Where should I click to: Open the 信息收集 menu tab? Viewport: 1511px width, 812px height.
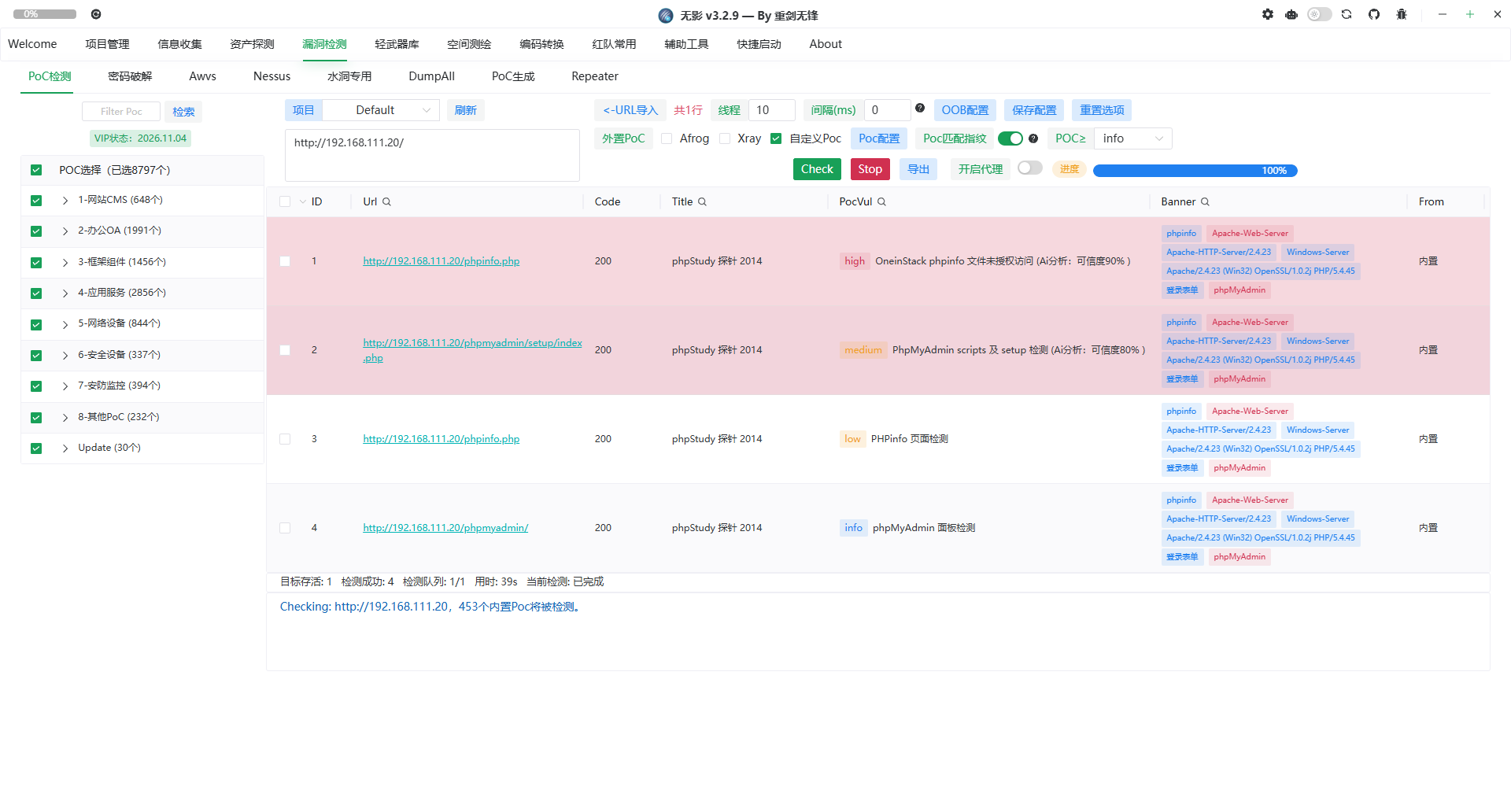pos(179,44)
